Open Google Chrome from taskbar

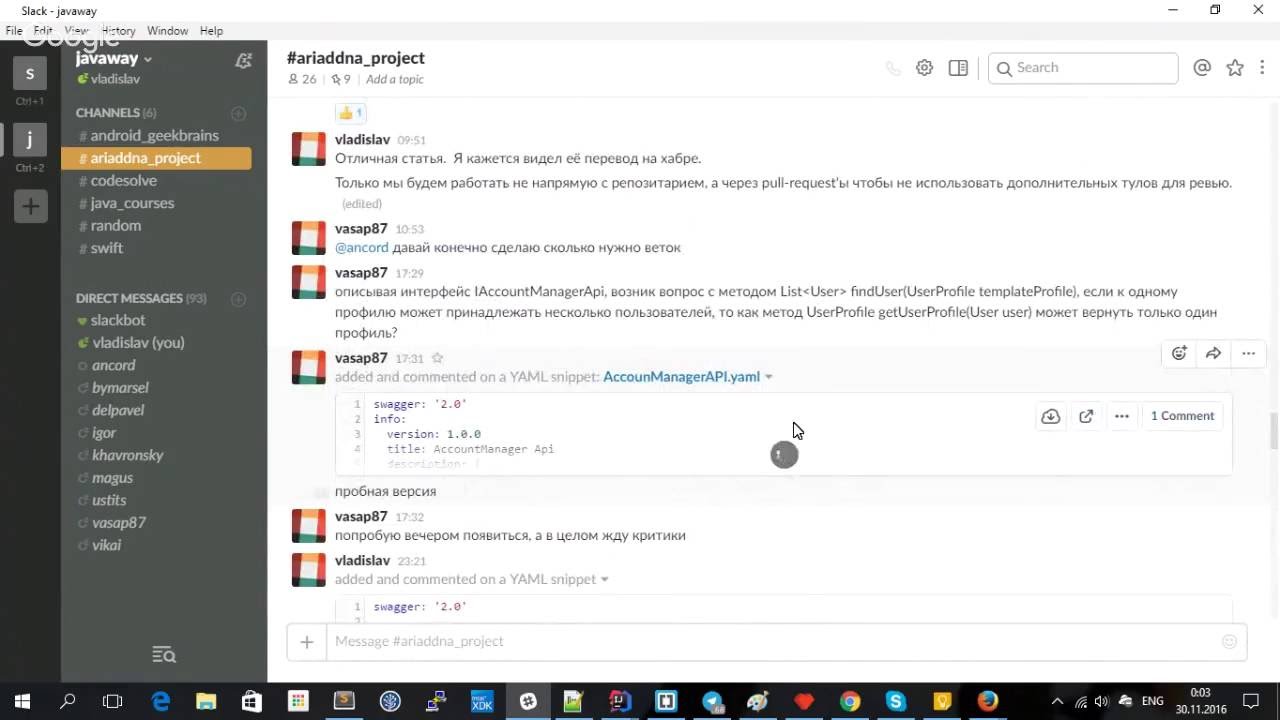(x=849, y=701)
